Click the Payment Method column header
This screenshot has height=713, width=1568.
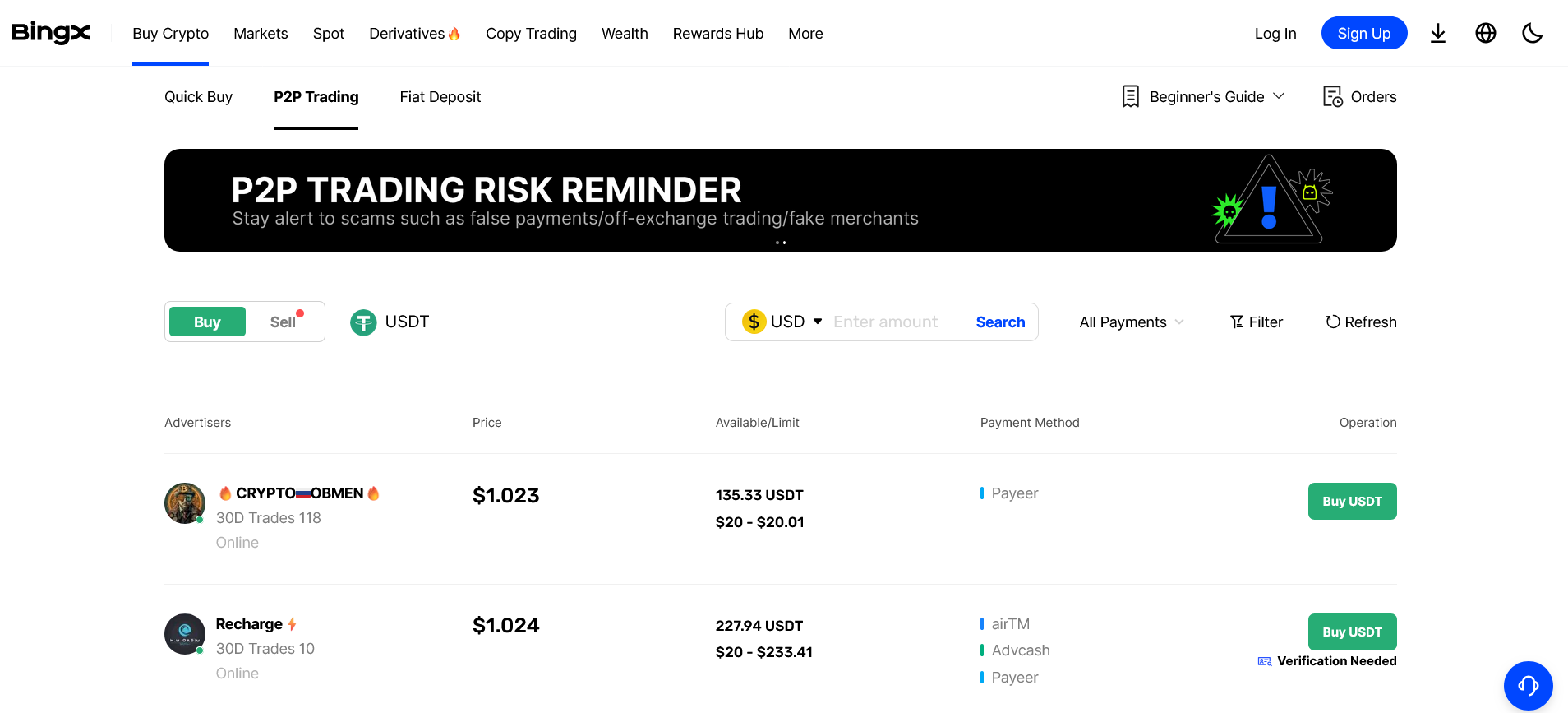pyautogui.click(x=1030, y=423)
